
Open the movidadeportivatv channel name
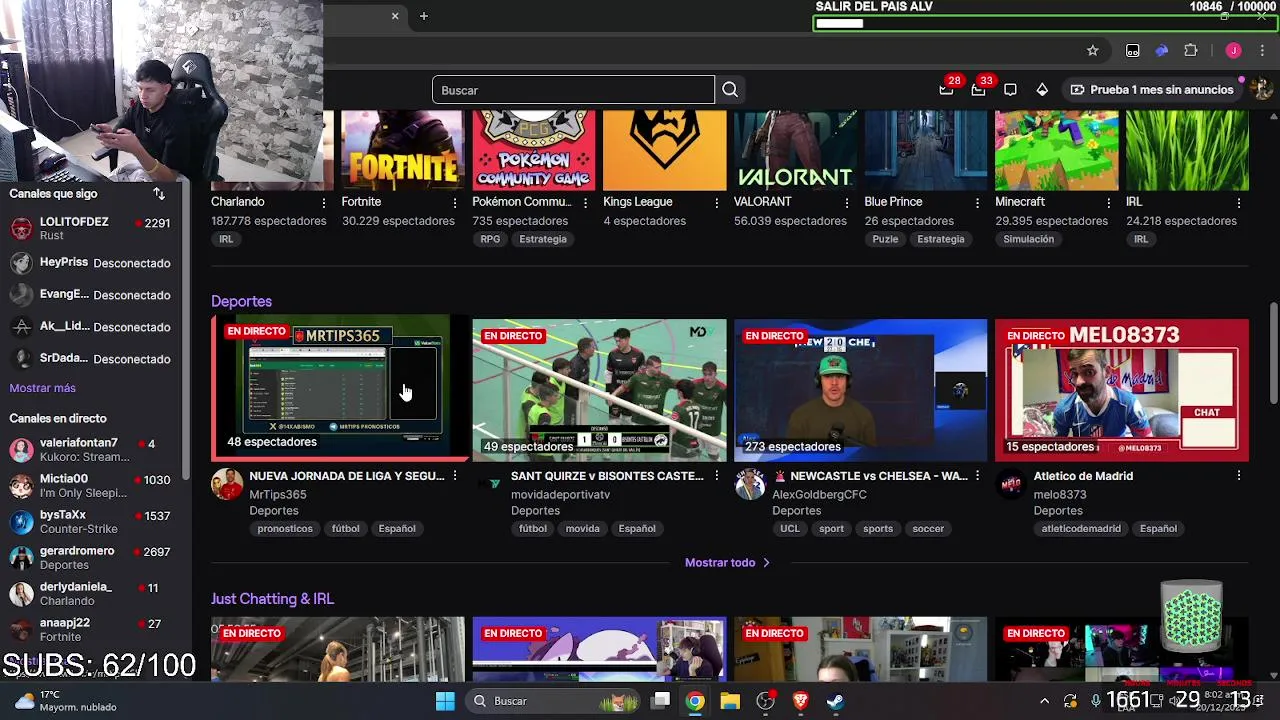pos(560,495)
